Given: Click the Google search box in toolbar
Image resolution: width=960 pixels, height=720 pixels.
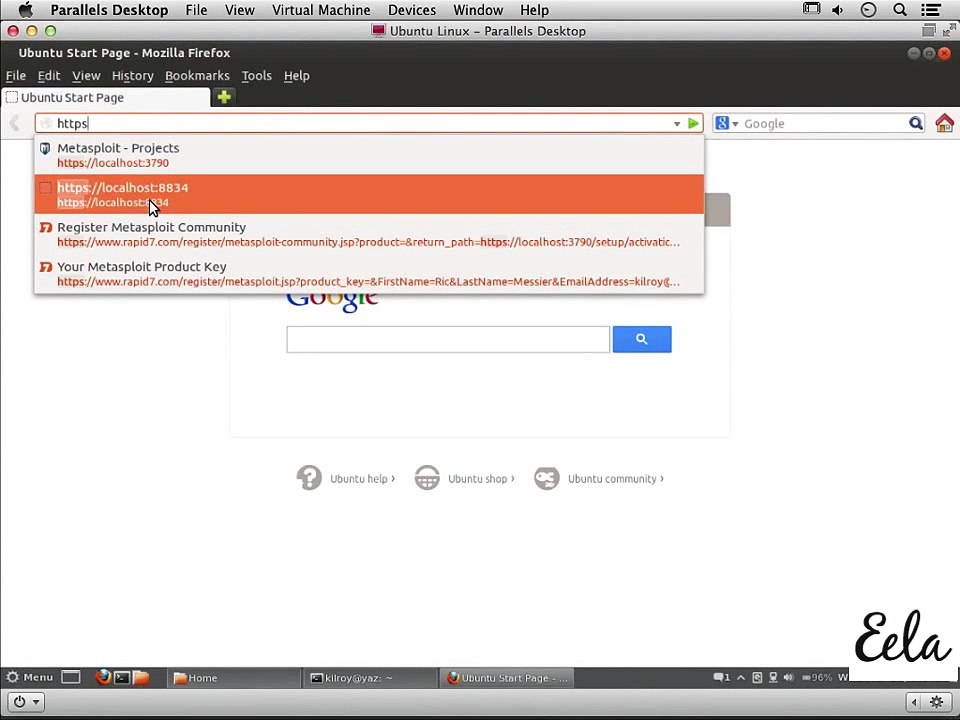Looking at the screenshot, I should pyautogui.click(x=823, y=123).
